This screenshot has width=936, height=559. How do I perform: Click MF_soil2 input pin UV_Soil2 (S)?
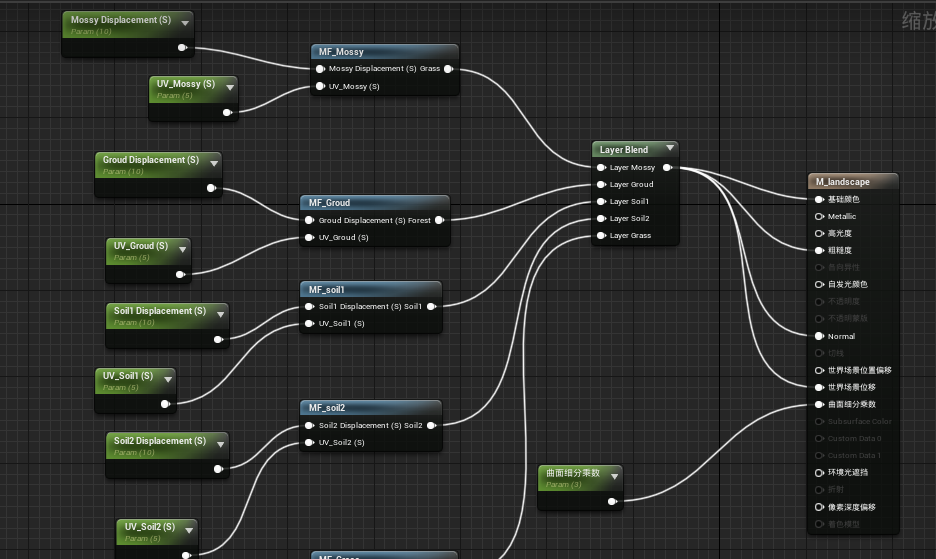[x=309, y=443]
